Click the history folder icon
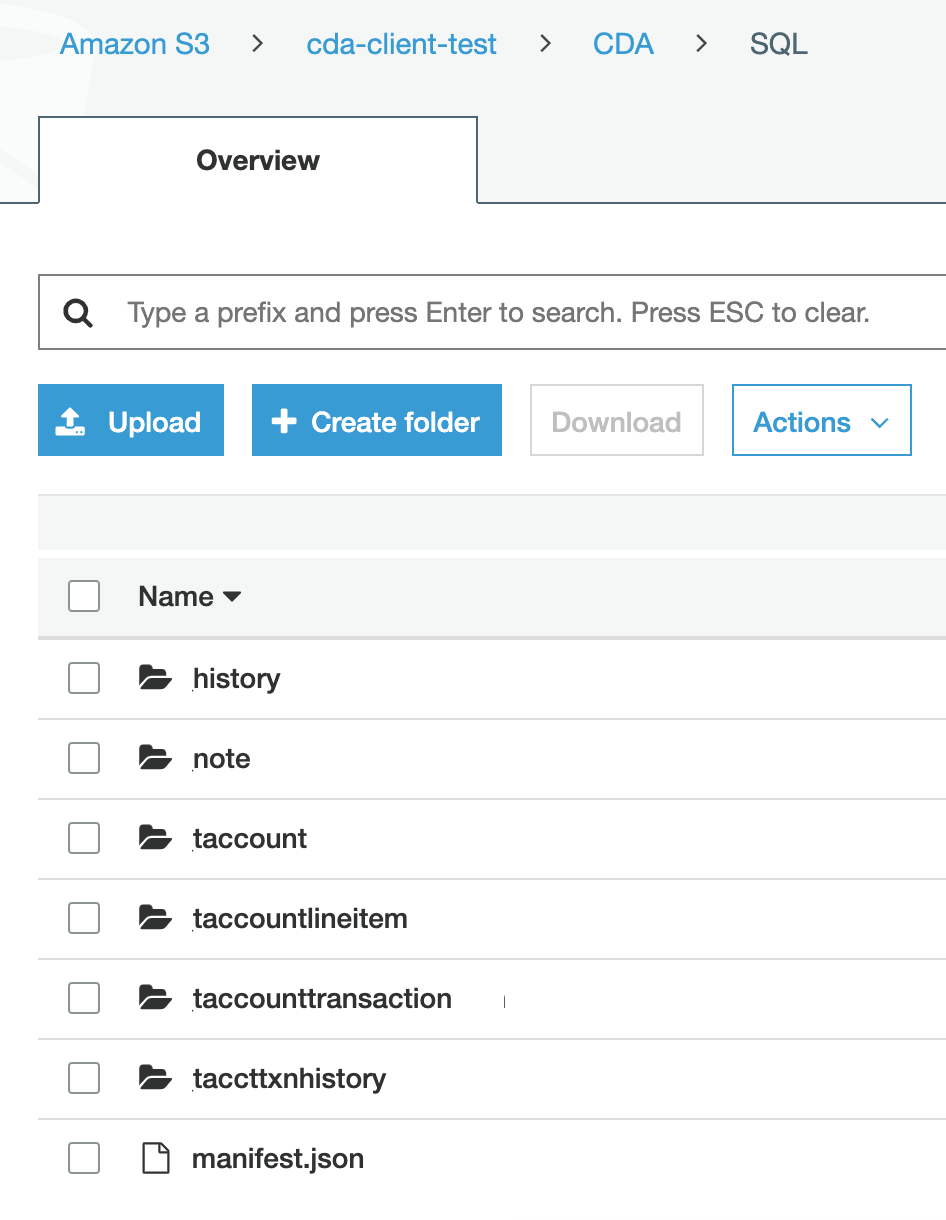946x1220 pixels. point(155,679)
